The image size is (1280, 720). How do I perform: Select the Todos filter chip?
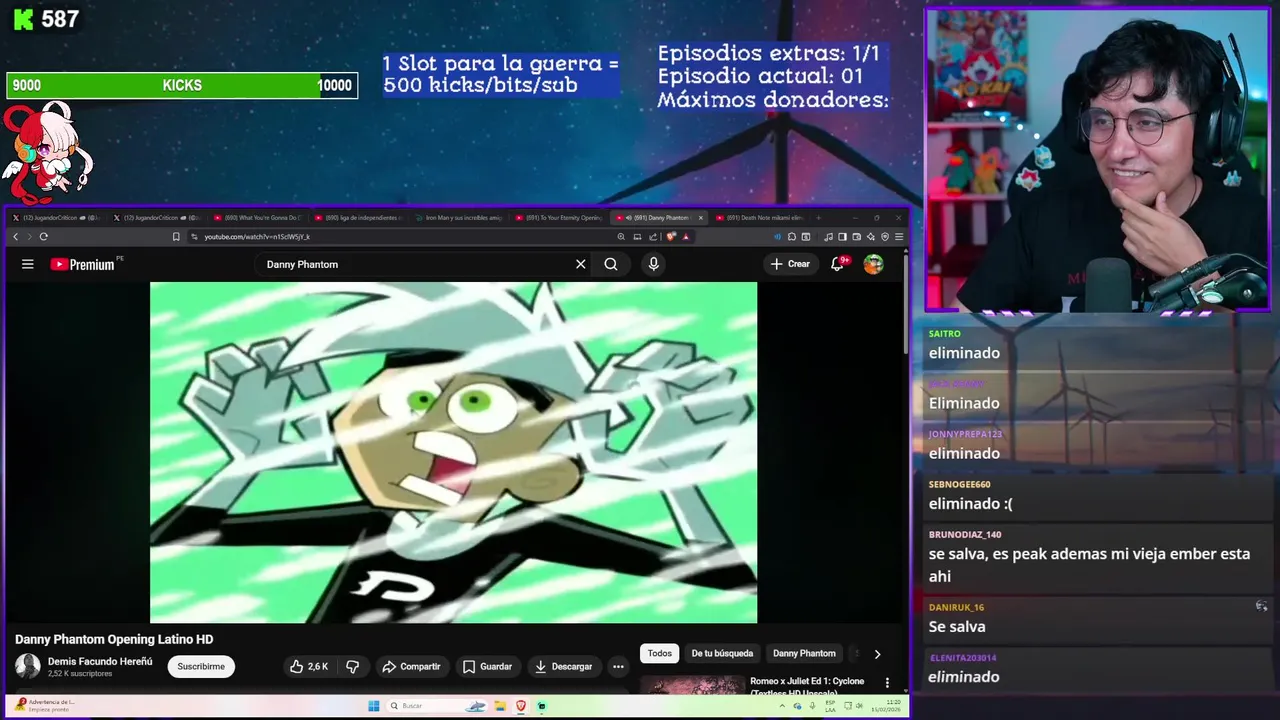coord(660,653)
